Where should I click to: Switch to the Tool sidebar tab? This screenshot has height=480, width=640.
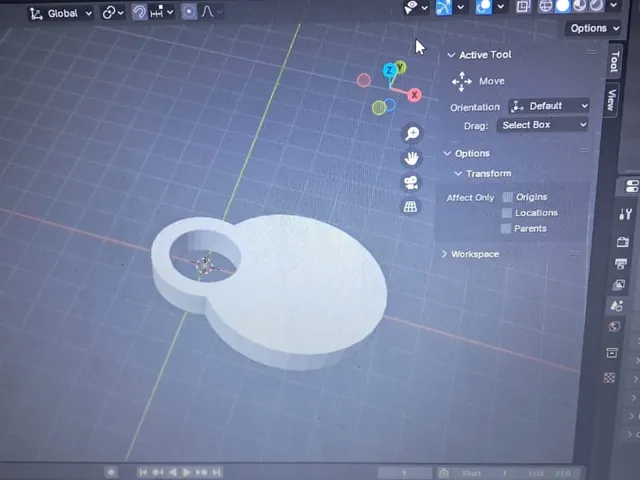(615, 62)
